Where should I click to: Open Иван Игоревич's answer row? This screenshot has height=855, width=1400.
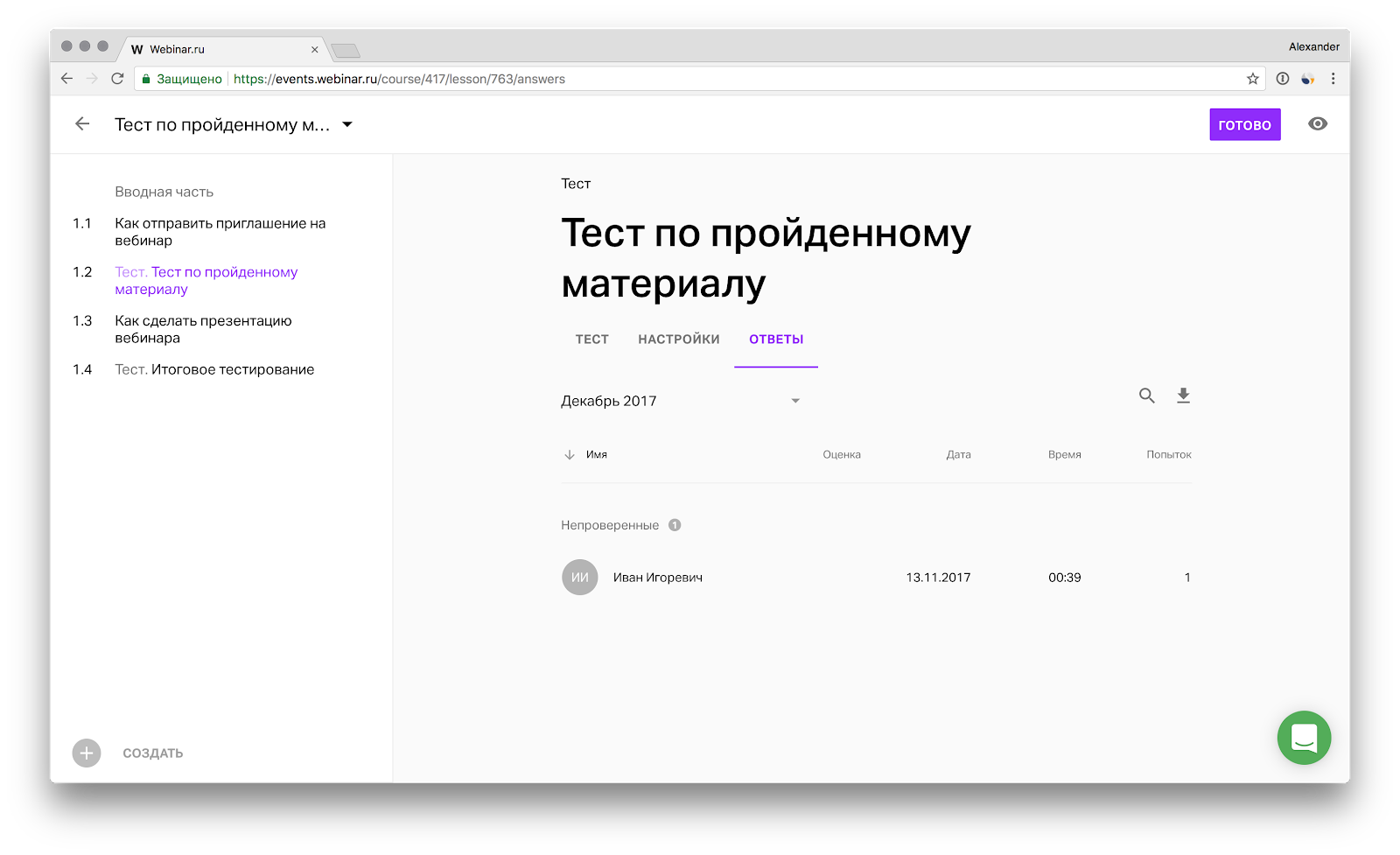[x=876, y=578]
